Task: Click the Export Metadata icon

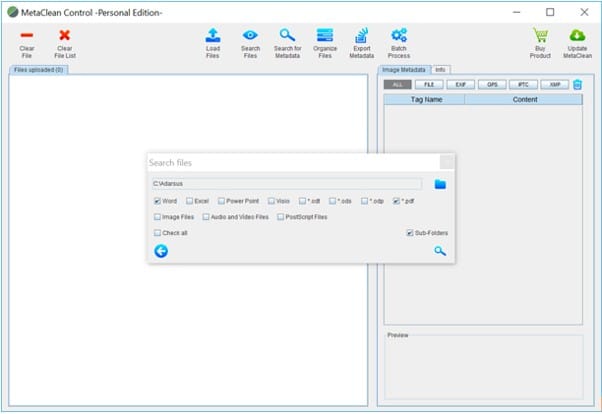Action: [361, 36]
